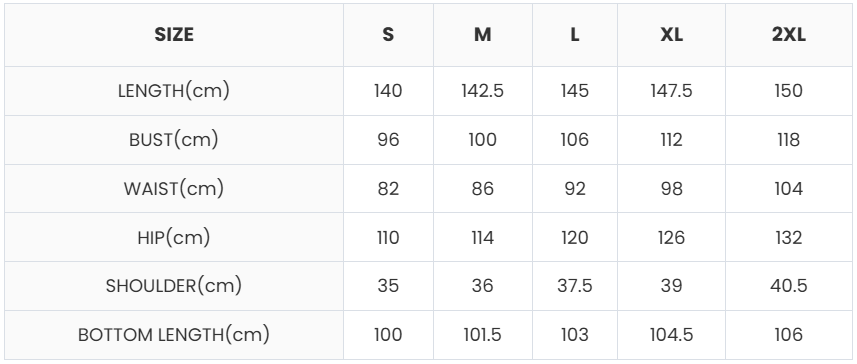Click the 92 waist value for L
This screenshot has height=364, width=857.
[574, 189]
